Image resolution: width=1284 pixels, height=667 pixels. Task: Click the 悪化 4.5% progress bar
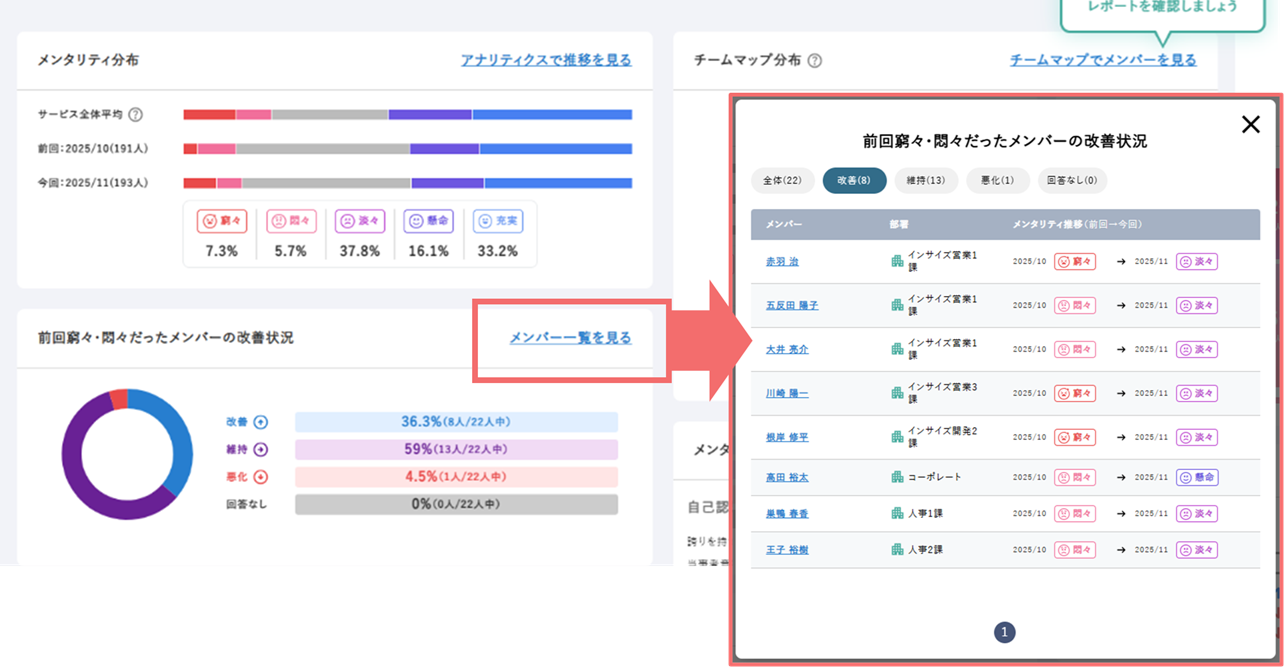pyautogui.click(x=456, y=477)
